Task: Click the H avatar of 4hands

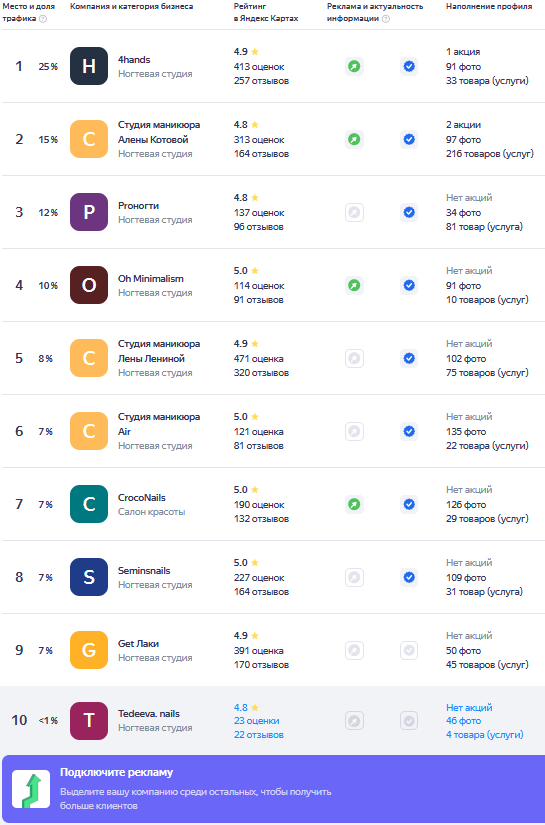Action: tap(89, 66)
